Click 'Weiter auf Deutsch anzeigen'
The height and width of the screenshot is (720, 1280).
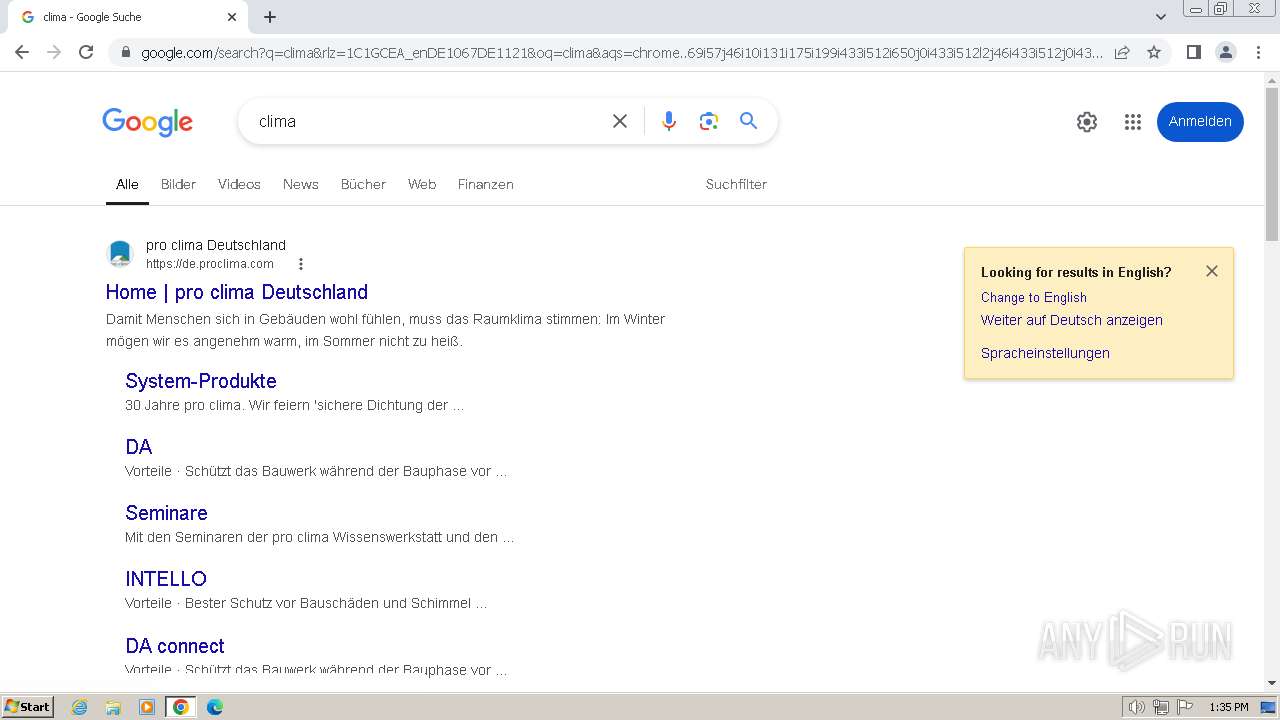click(x=1071, y=320)
